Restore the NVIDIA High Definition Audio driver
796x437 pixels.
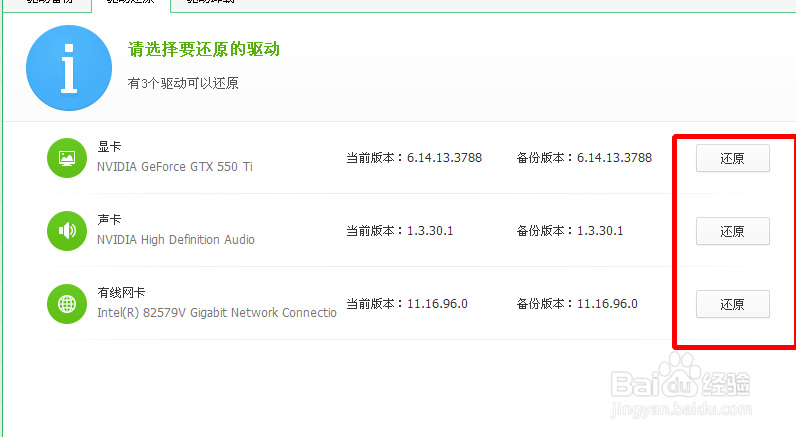(x=732, y=231)
